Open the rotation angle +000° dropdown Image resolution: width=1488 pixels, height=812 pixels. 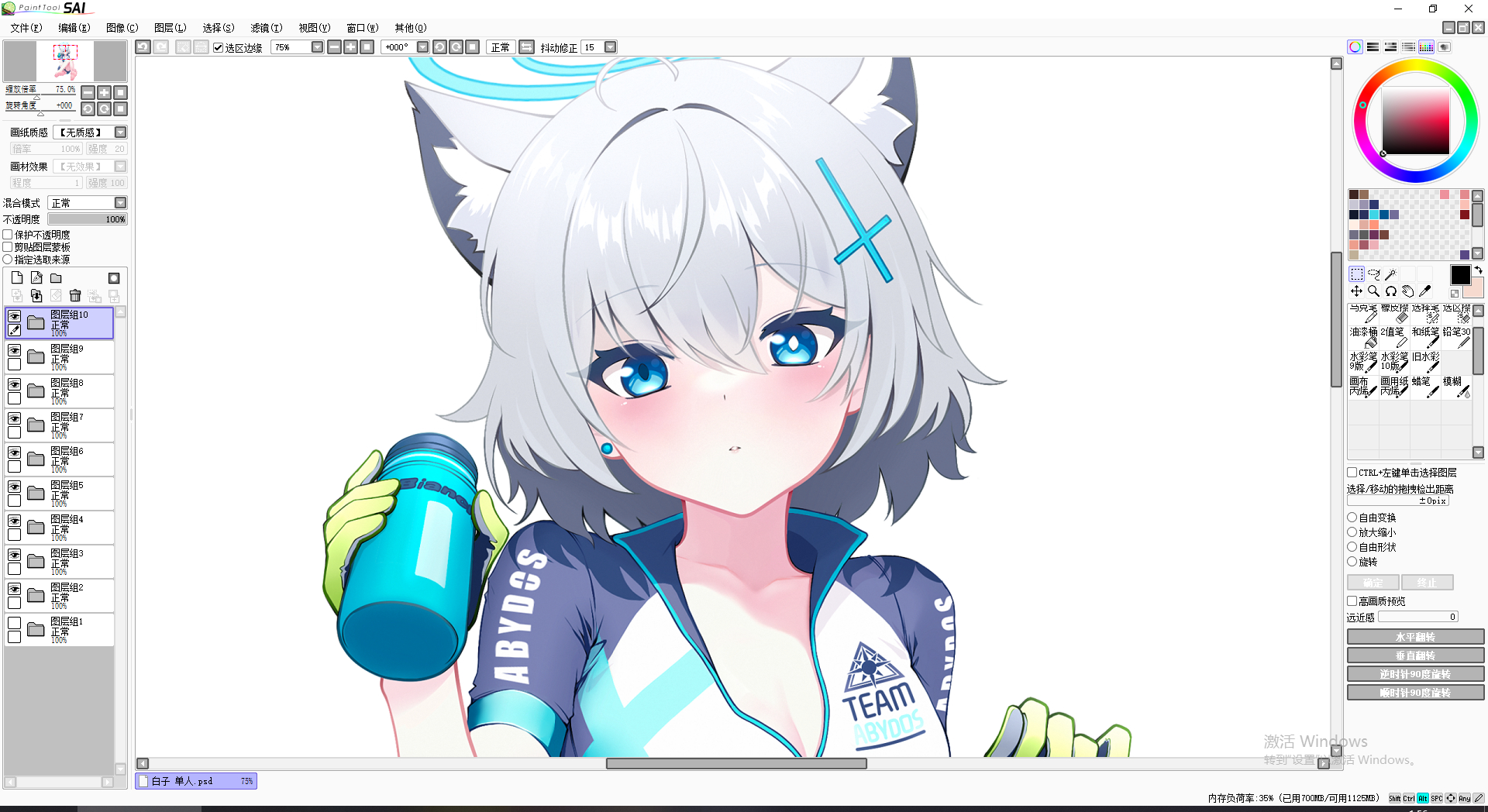422,47
